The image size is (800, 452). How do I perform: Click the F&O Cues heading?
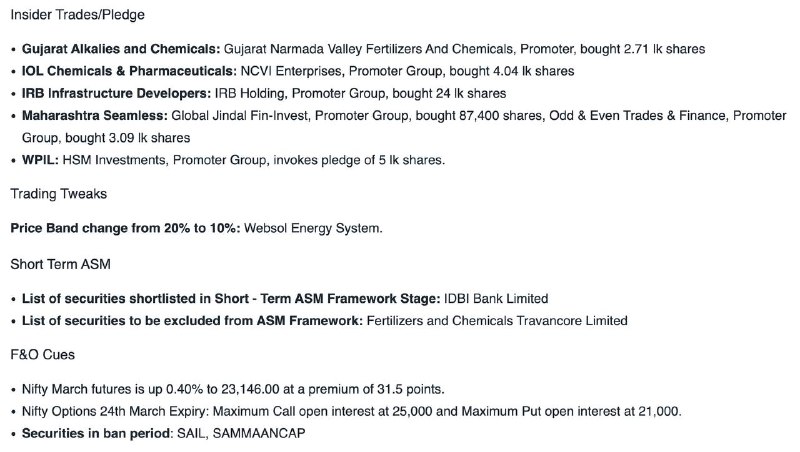pos(43,355)
